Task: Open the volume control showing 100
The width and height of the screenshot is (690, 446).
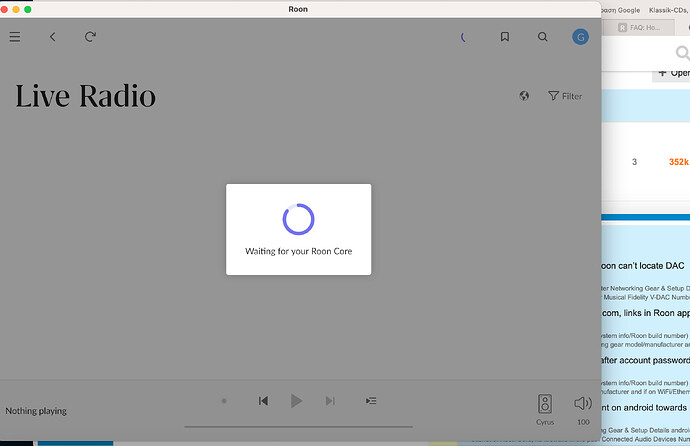Action: click(x=583, y=410)
